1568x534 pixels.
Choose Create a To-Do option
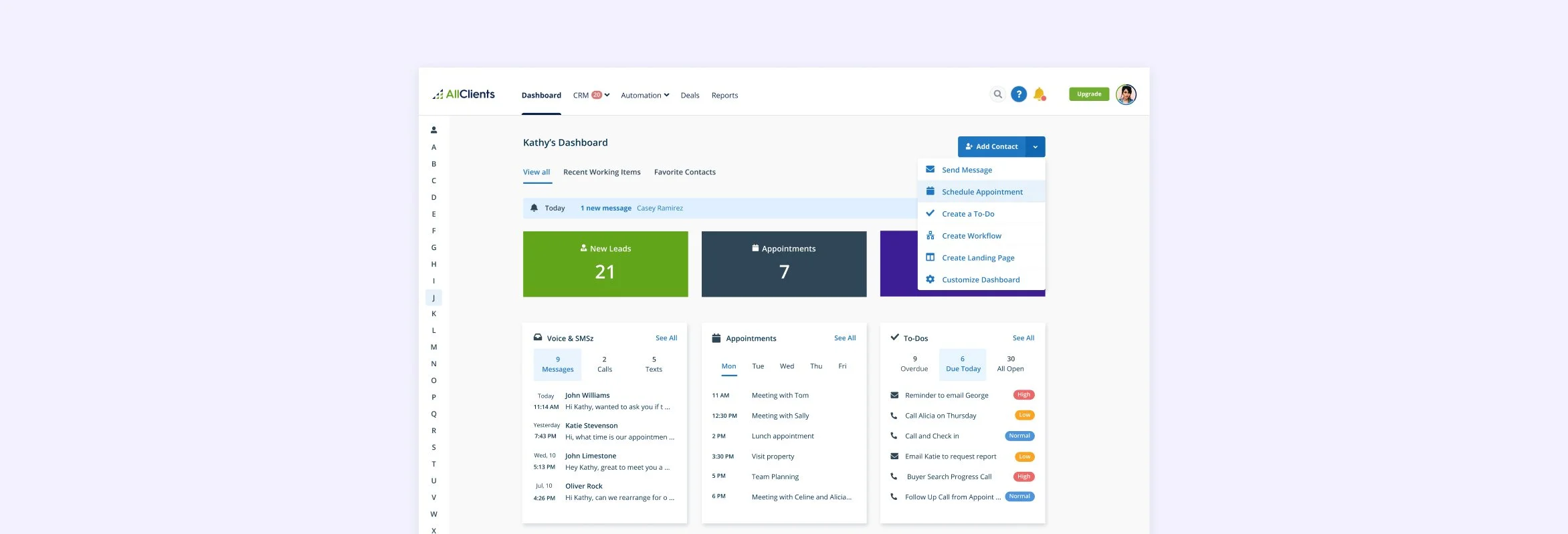[981, 214]
